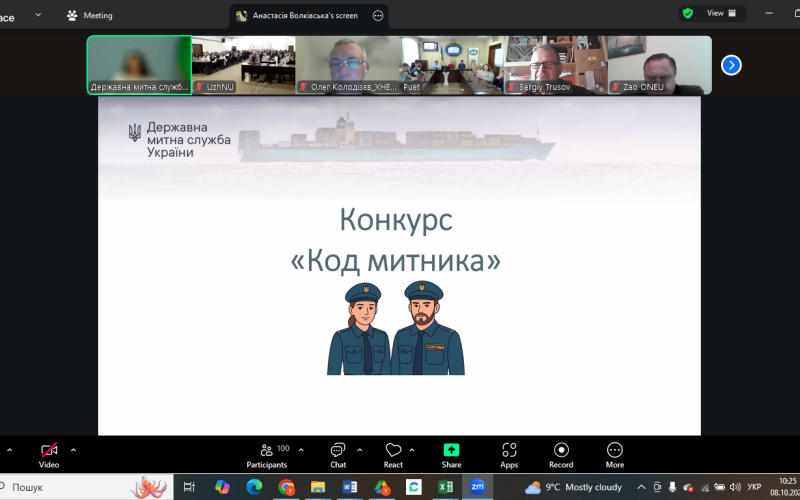Show next participants with blue arrow

coord(731,65)
